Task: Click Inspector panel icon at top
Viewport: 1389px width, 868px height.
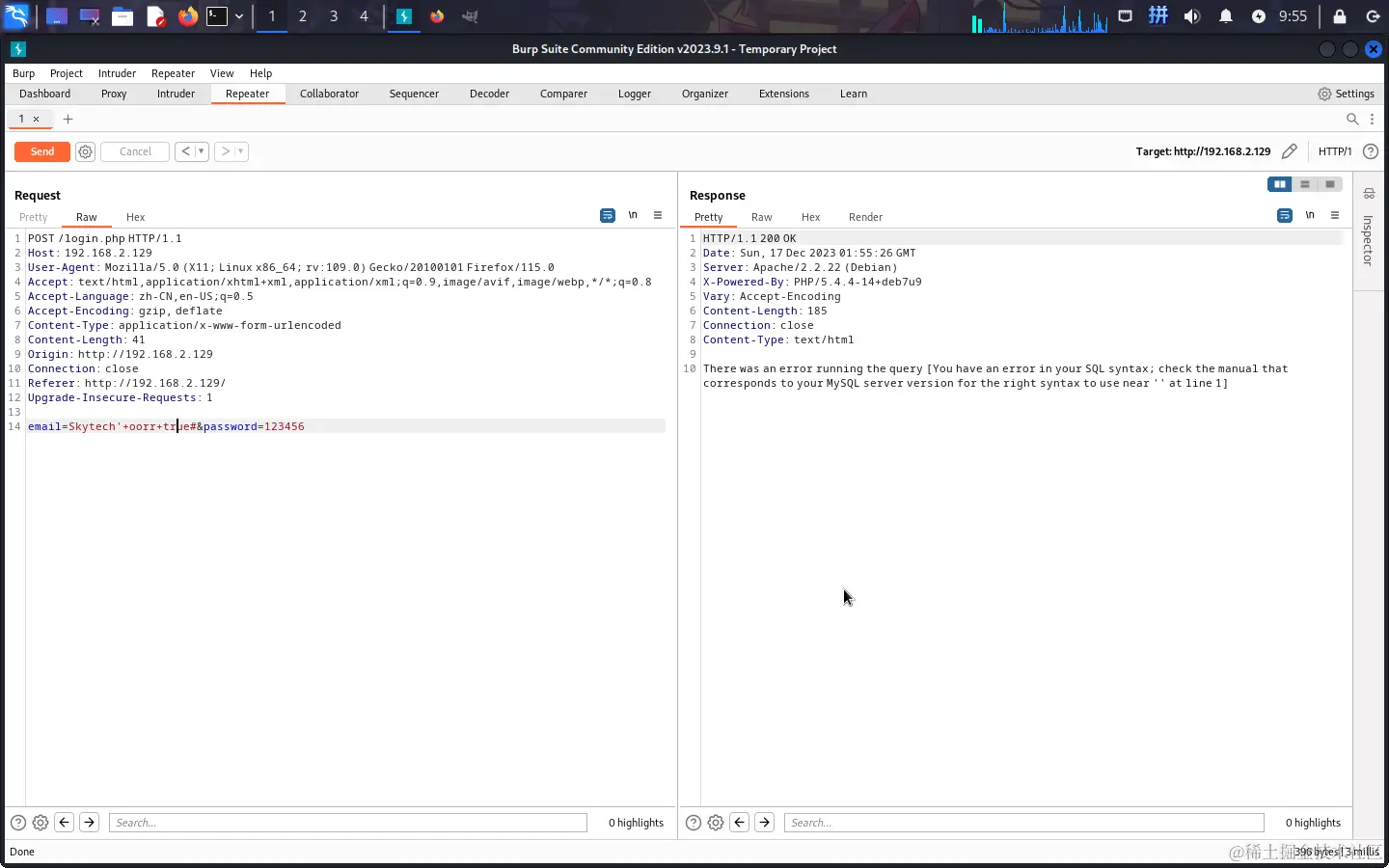Action: coord(1369,194)
